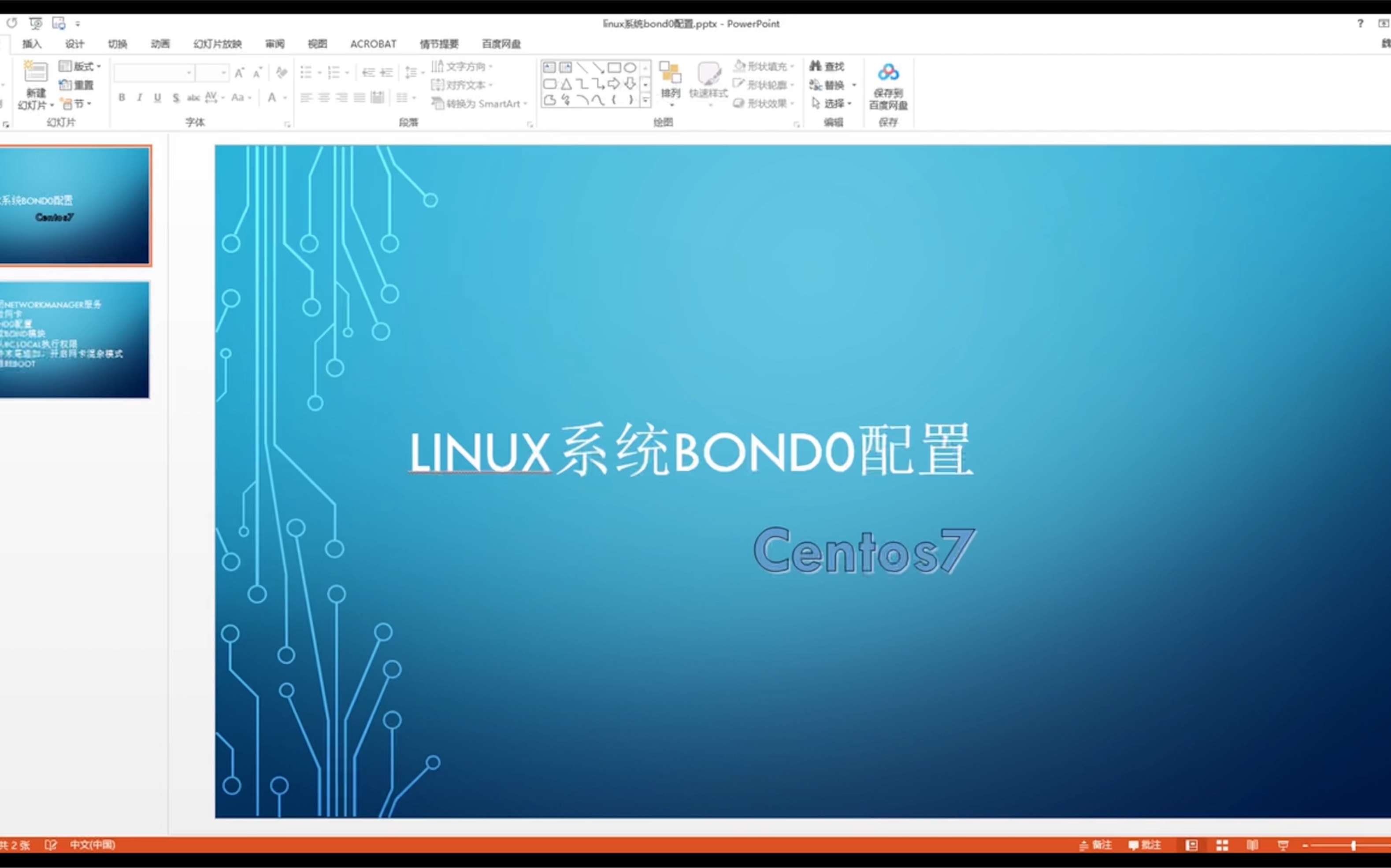Screen dimensions: 1391x868
Task: Open the Animations (动画) tab
Action: pyautogui.click(x=160, y=44)
